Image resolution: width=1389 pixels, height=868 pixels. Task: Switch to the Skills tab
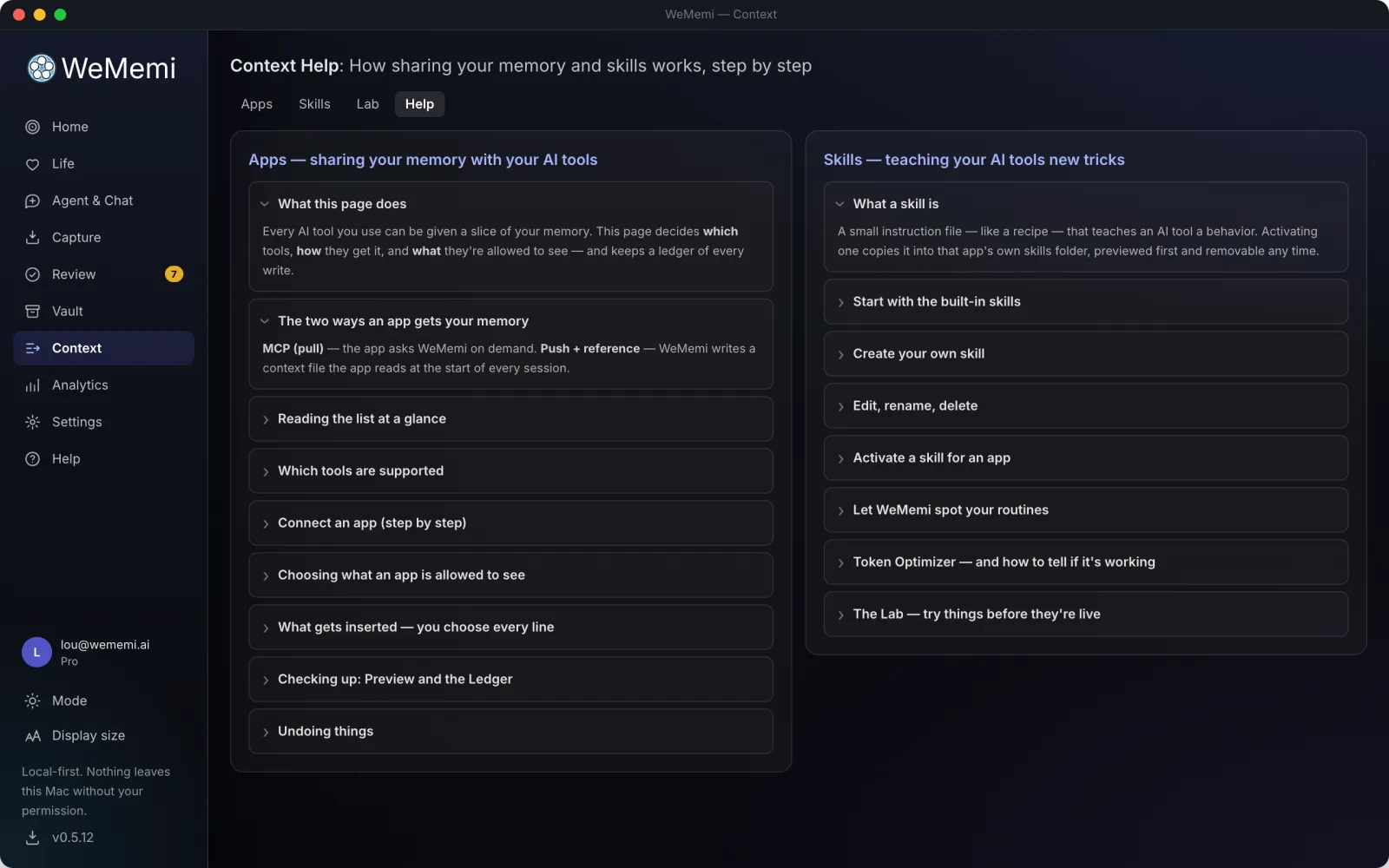pyautogui.click(x=314, y=104)
